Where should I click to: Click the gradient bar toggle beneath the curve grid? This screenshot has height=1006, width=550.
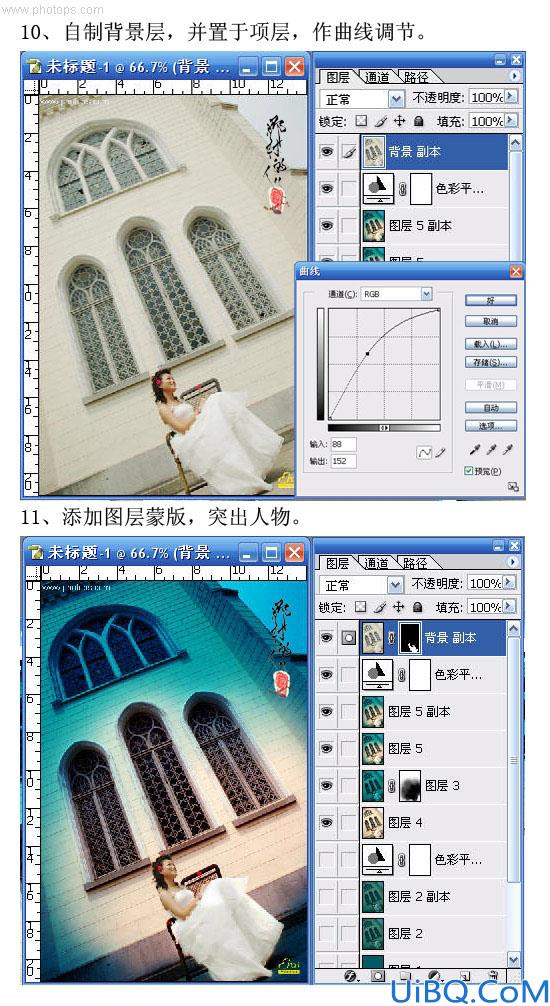point(384,428)
